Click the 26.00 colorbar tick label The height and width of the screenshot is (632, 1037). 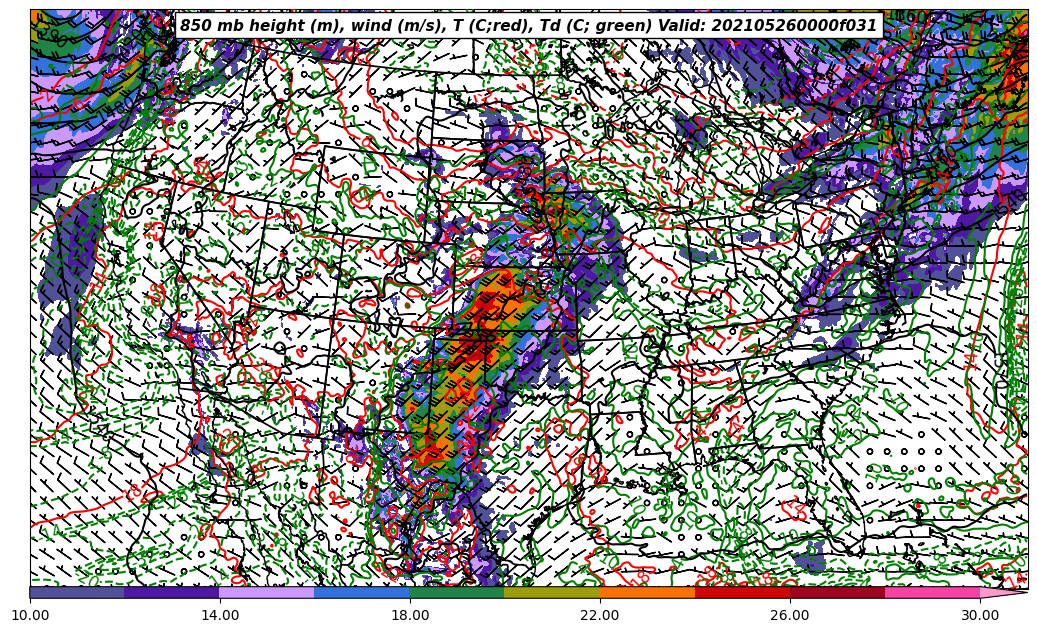[790, 615]
